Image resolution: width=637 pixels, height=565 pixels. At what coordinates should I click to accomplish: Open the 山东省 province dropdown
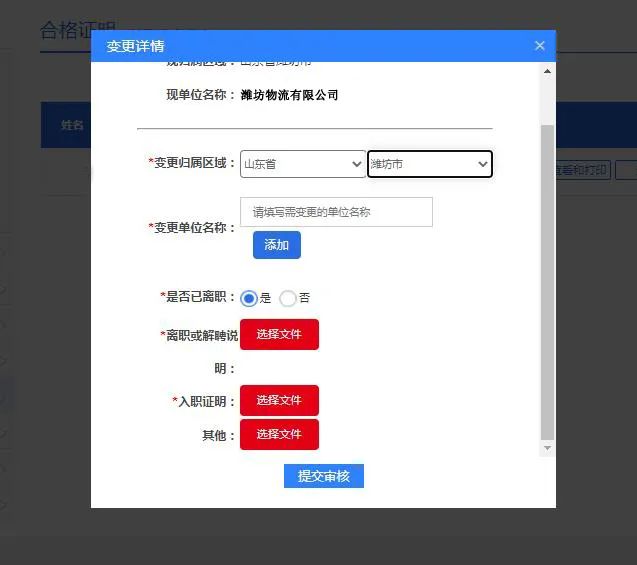click(303, 164)
